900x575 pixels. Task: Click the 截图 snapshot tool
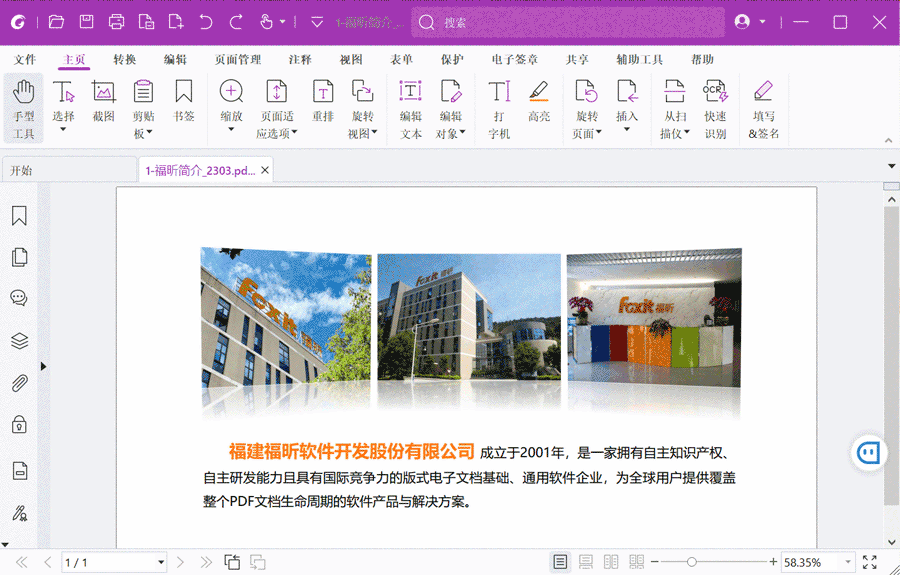click(x=103, y=102)
